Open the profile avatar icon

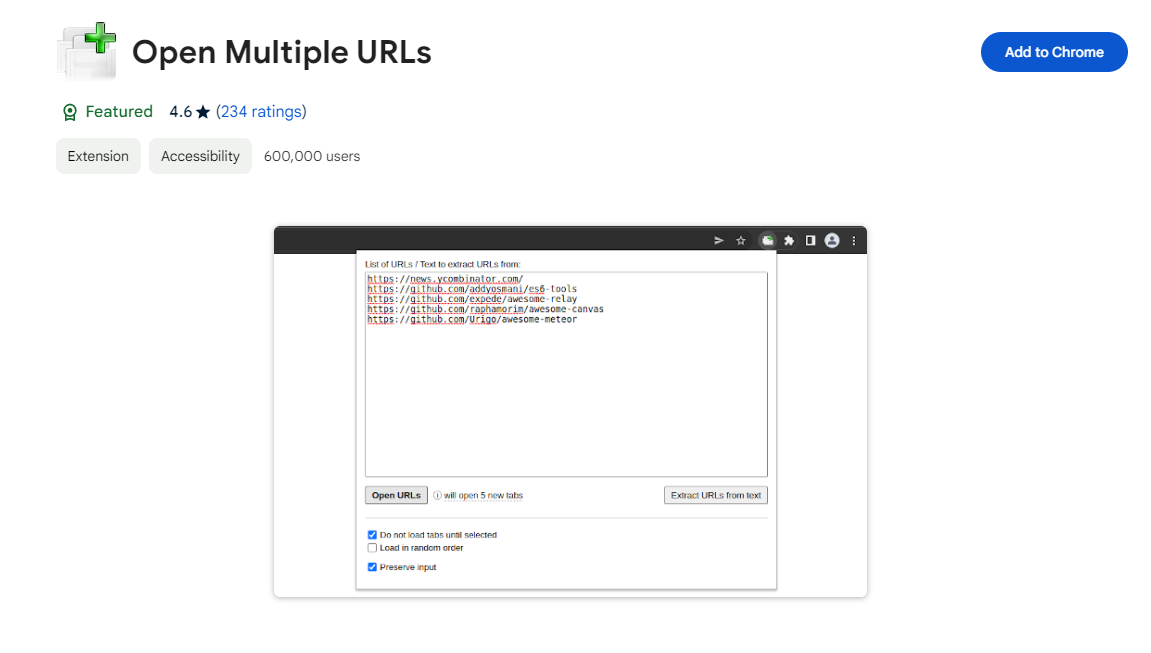pos(832,241)
